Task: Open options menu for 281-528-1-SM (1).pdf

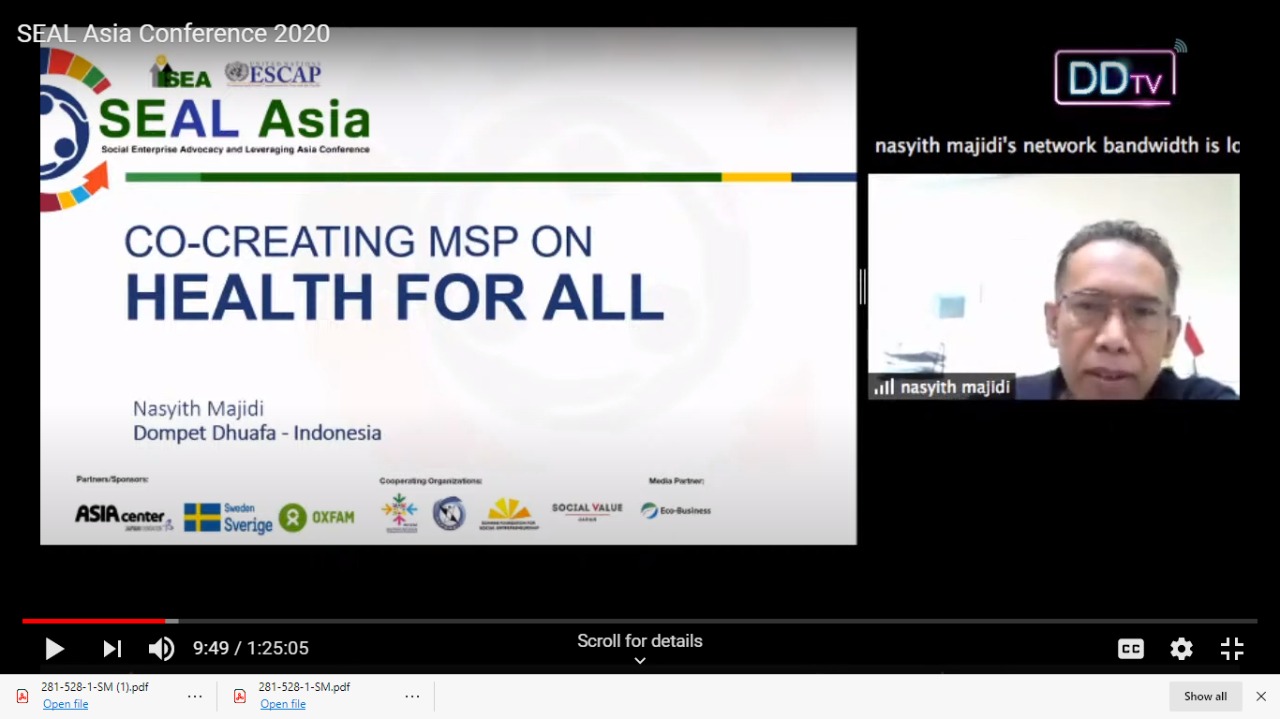Action: point(195,696)
